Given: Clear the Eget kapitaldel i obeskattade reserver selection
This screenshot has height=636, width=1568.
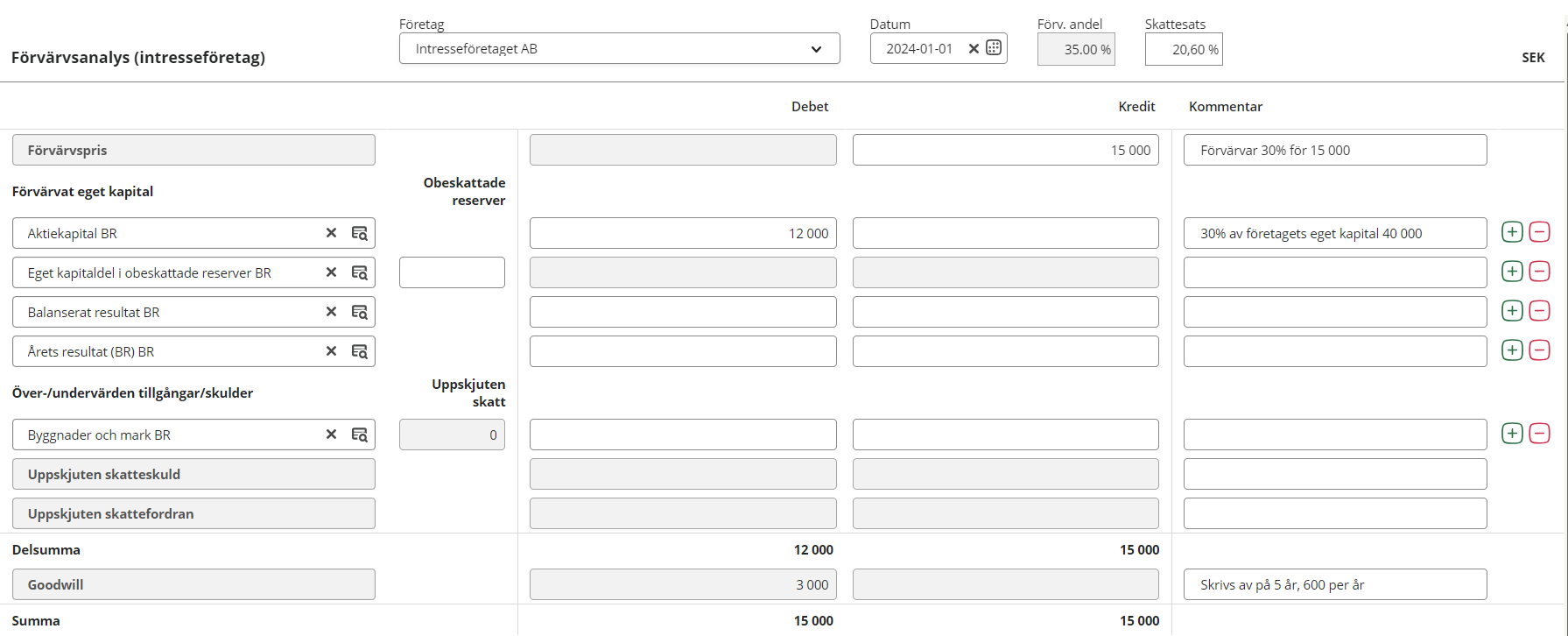Looking at the screenshot, I should (x=331, y=272).
